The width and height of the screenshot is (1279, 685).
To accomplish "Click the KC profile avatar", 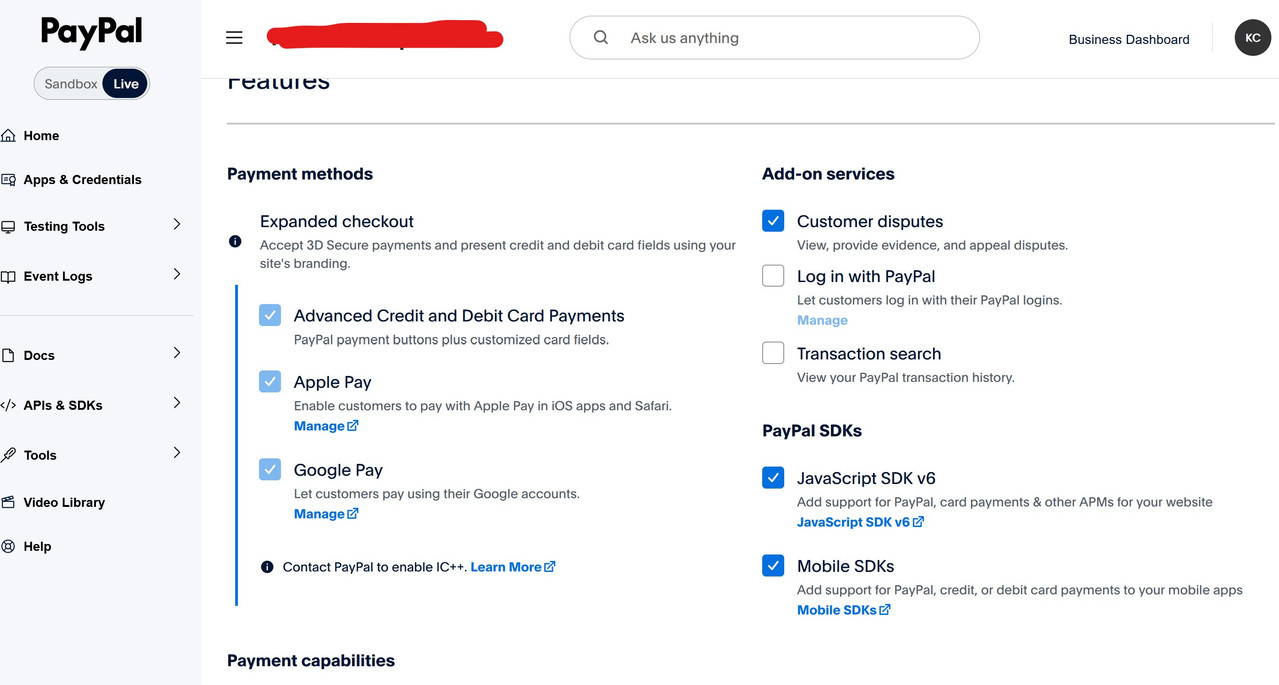I will coord(1252,38).
